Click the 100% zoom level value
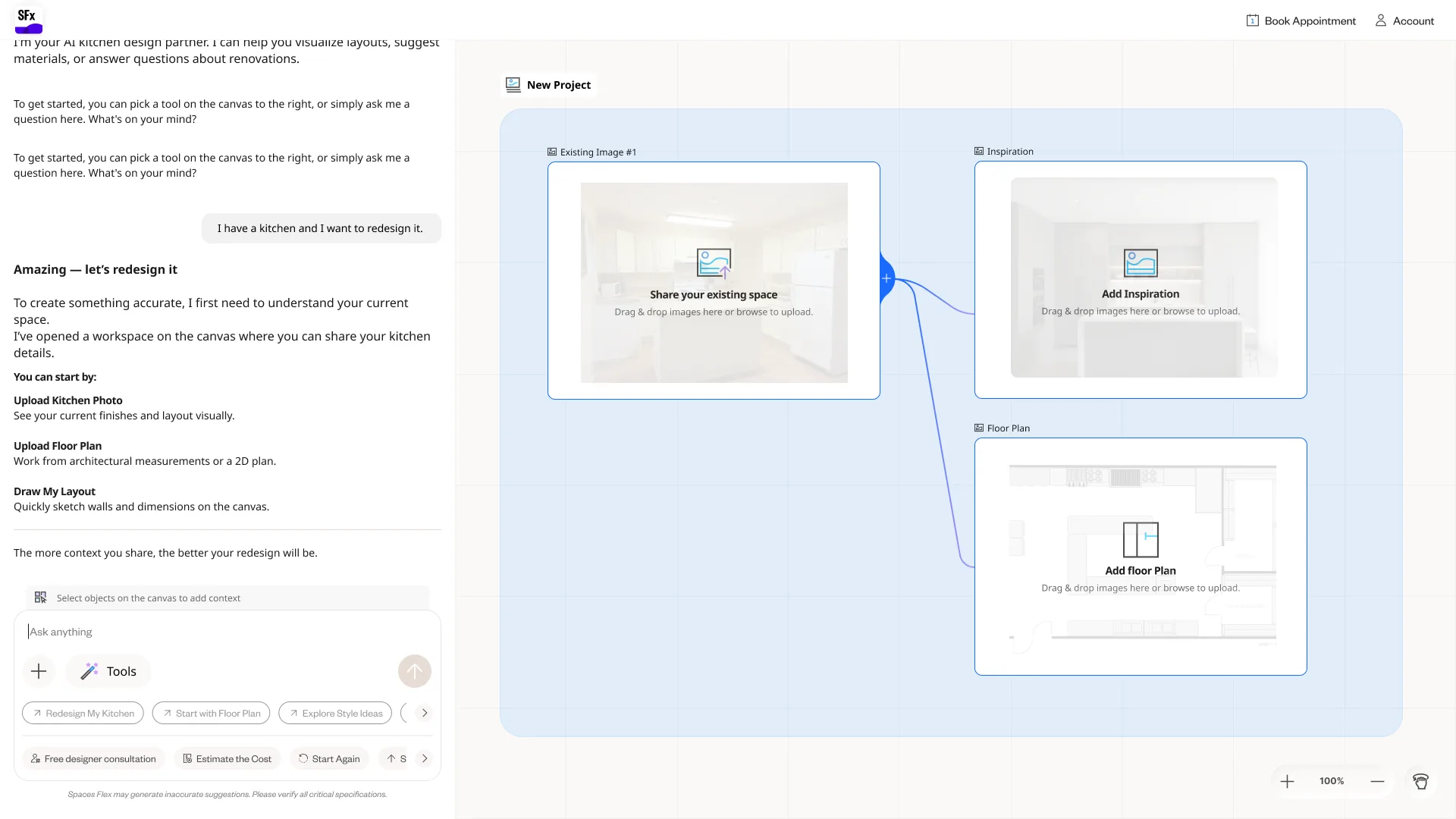1456x819 pixels. click(1332, 781)
